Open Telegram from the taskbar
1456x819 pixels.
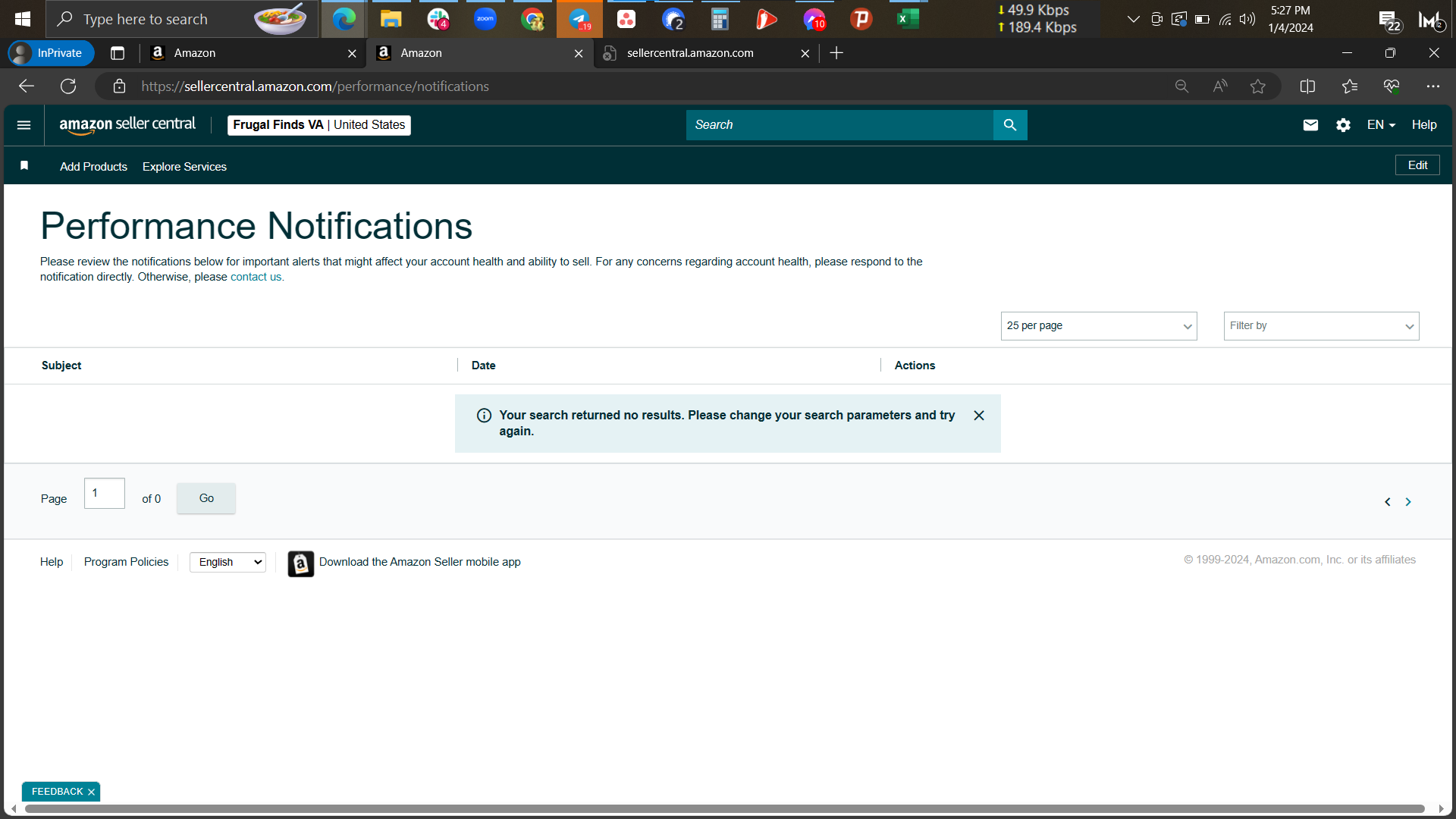(579, 19)
